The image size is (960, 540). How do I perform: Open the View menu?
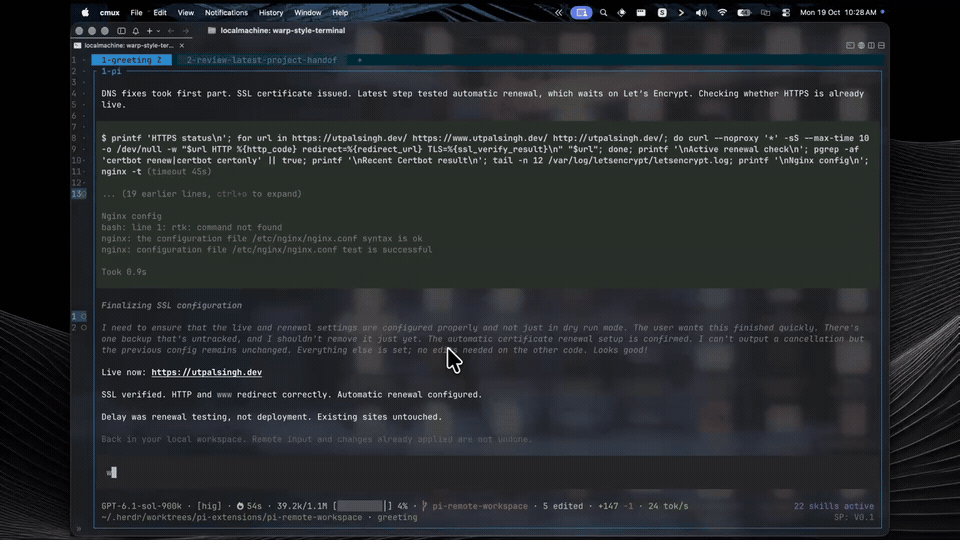(186, 12)
